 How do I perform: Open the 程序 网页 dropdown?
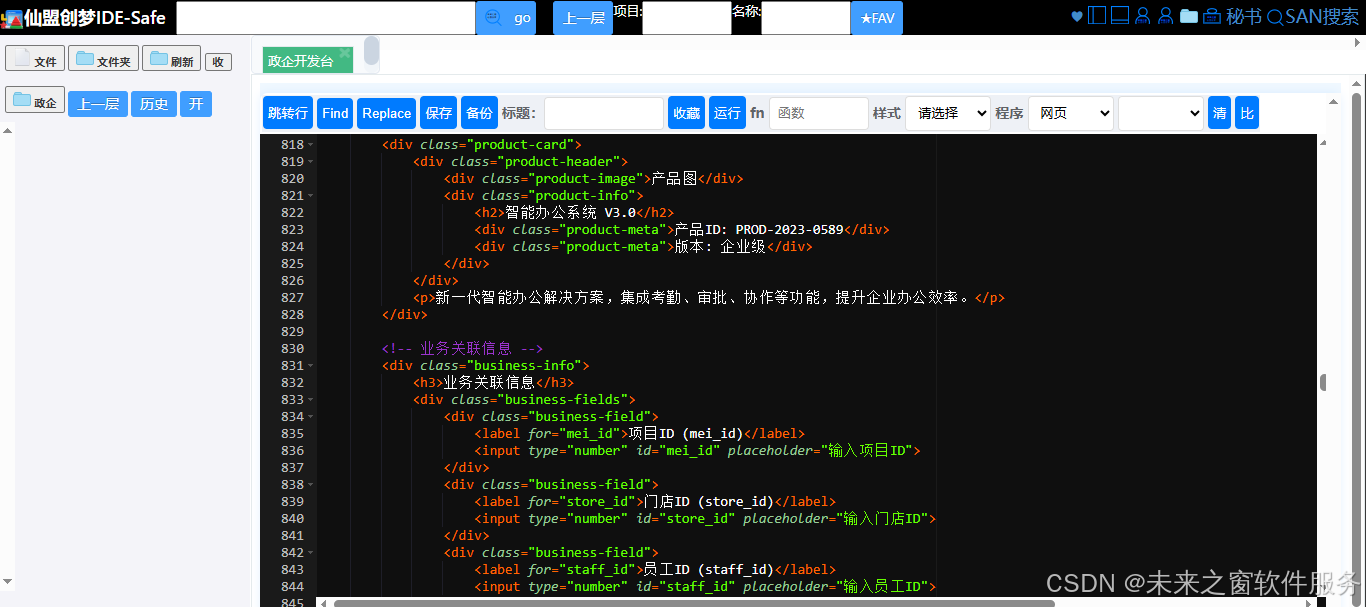1071,113
